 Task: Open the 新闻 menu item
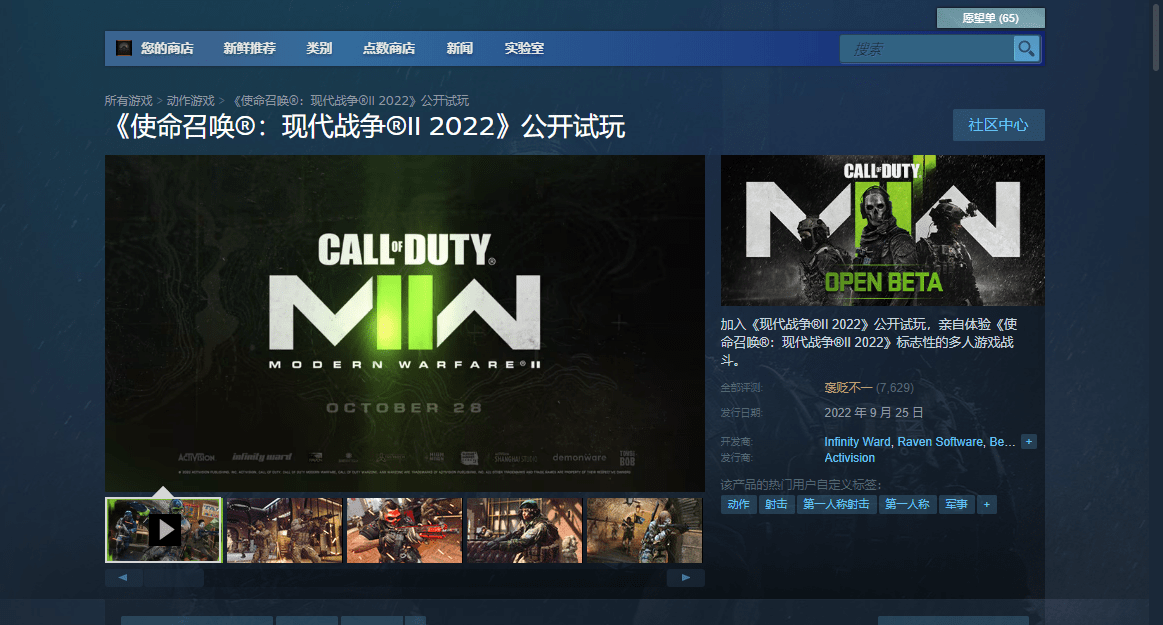pos(460,48)
